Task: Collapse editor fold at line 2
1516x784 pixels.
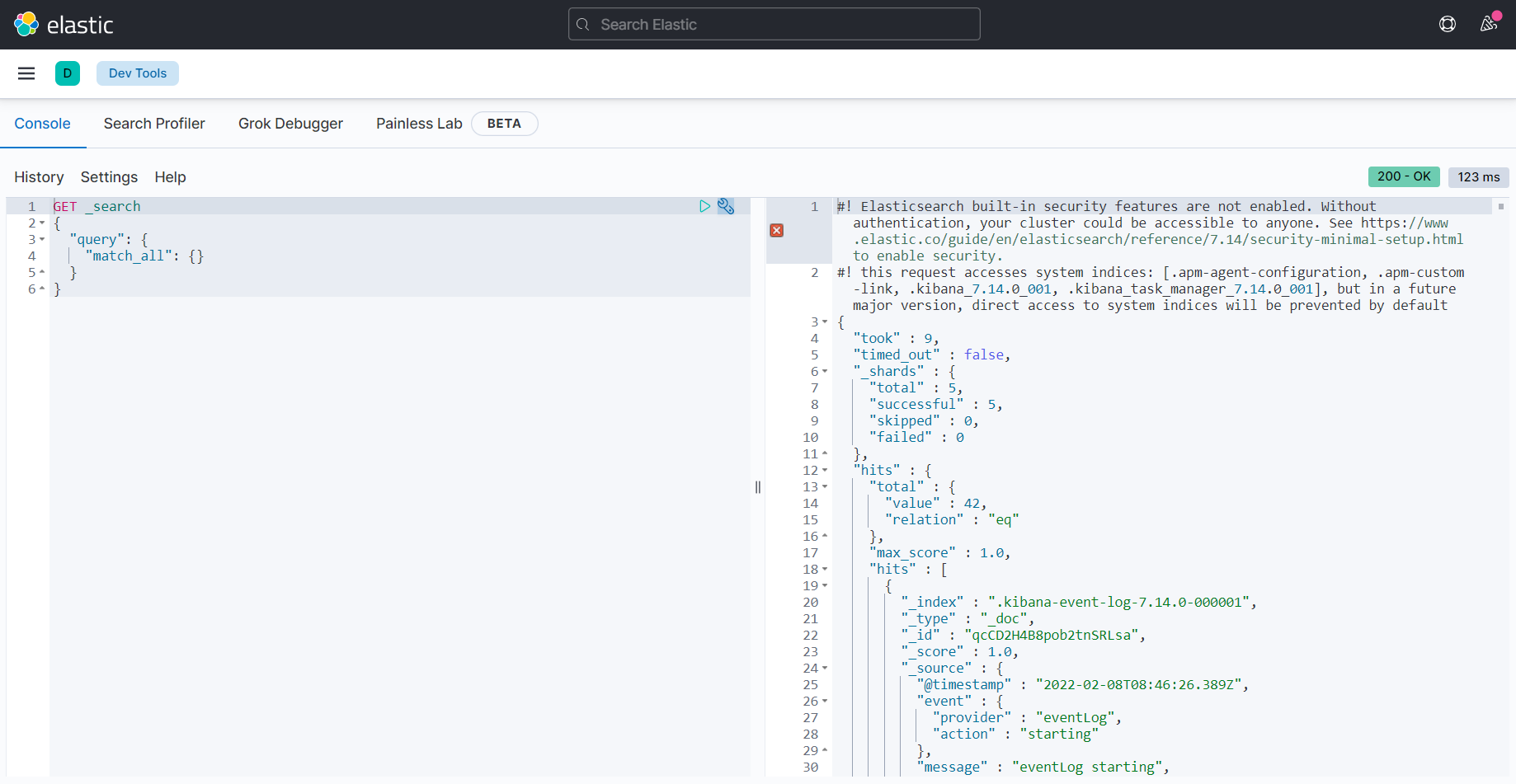Action: [x=42, y=223]
